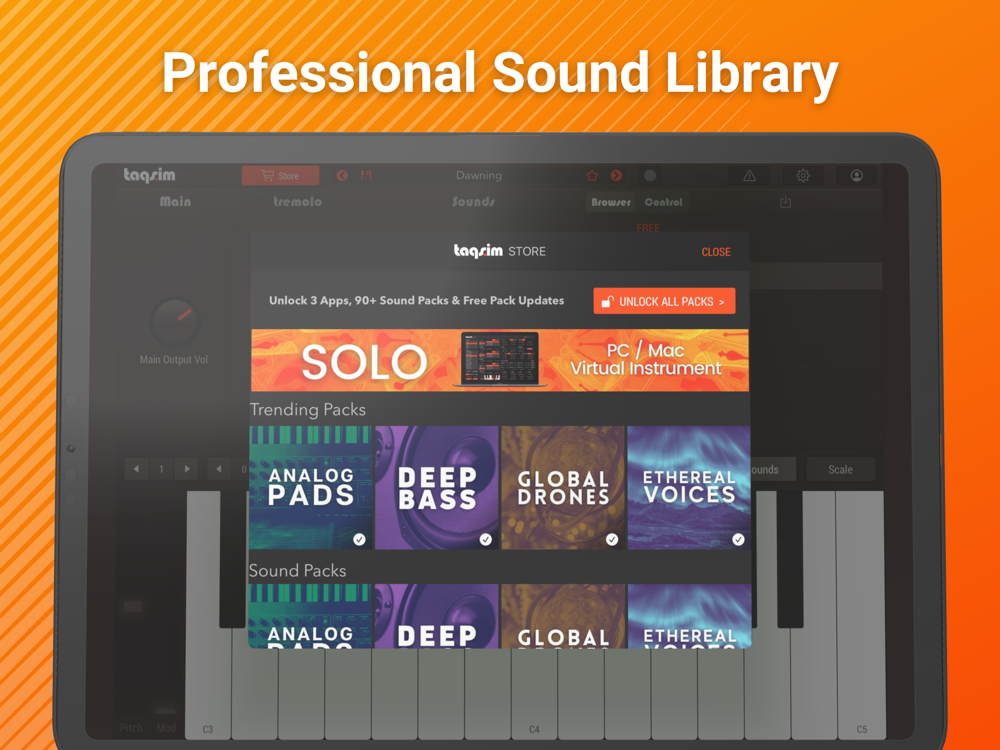Adjust the Main Output Vol knob
The image size is (1000, 750).
tap(175, 323)
